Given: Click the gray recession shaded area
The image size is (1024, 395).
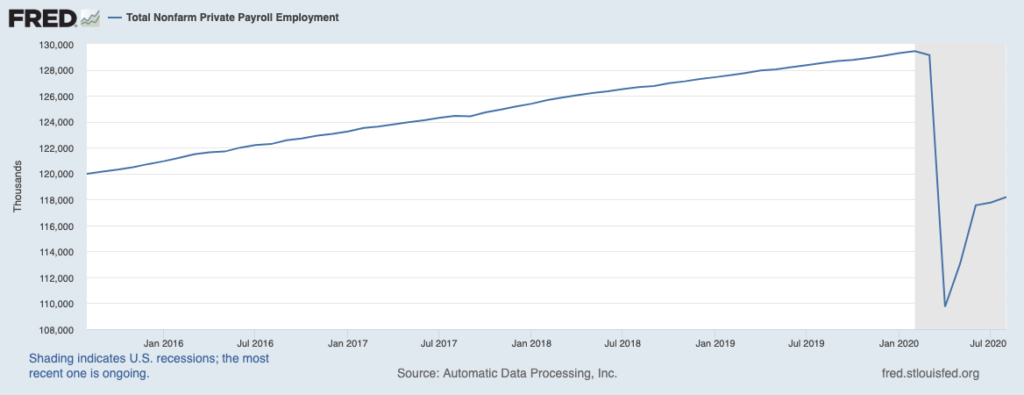Looking at the screenshot, I should tap(961, 187).
